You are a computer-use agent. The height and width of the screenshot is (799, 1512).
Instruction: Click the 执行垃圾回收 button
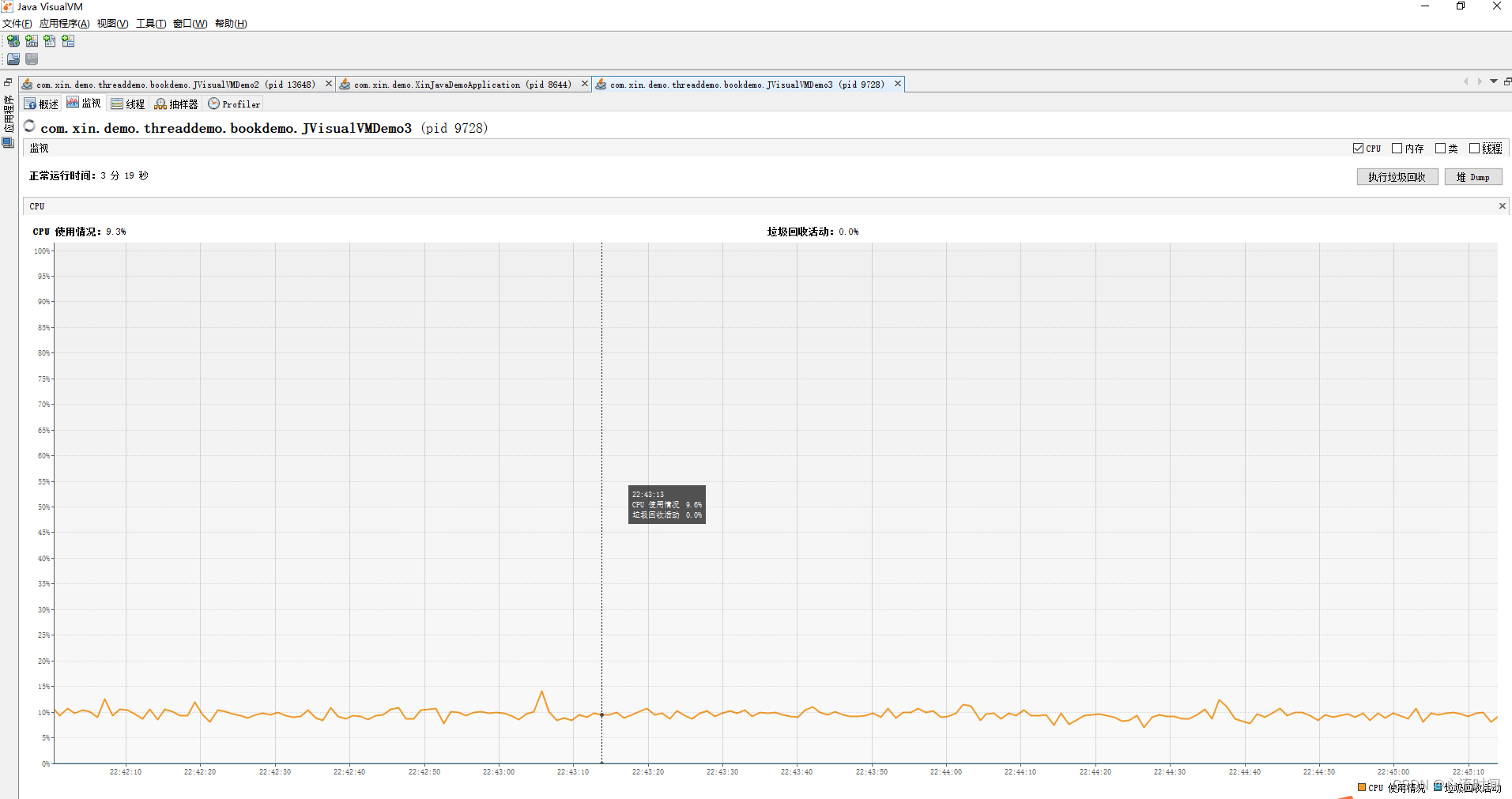tap(1397, 177)
